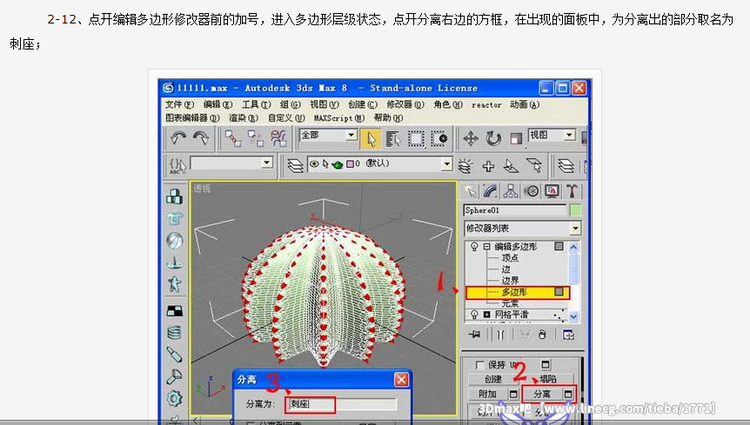Open the 0 (默认) layer dropdown
This screenshot has height=425, width=750.
pyautogui.click(x=447, y=164)
